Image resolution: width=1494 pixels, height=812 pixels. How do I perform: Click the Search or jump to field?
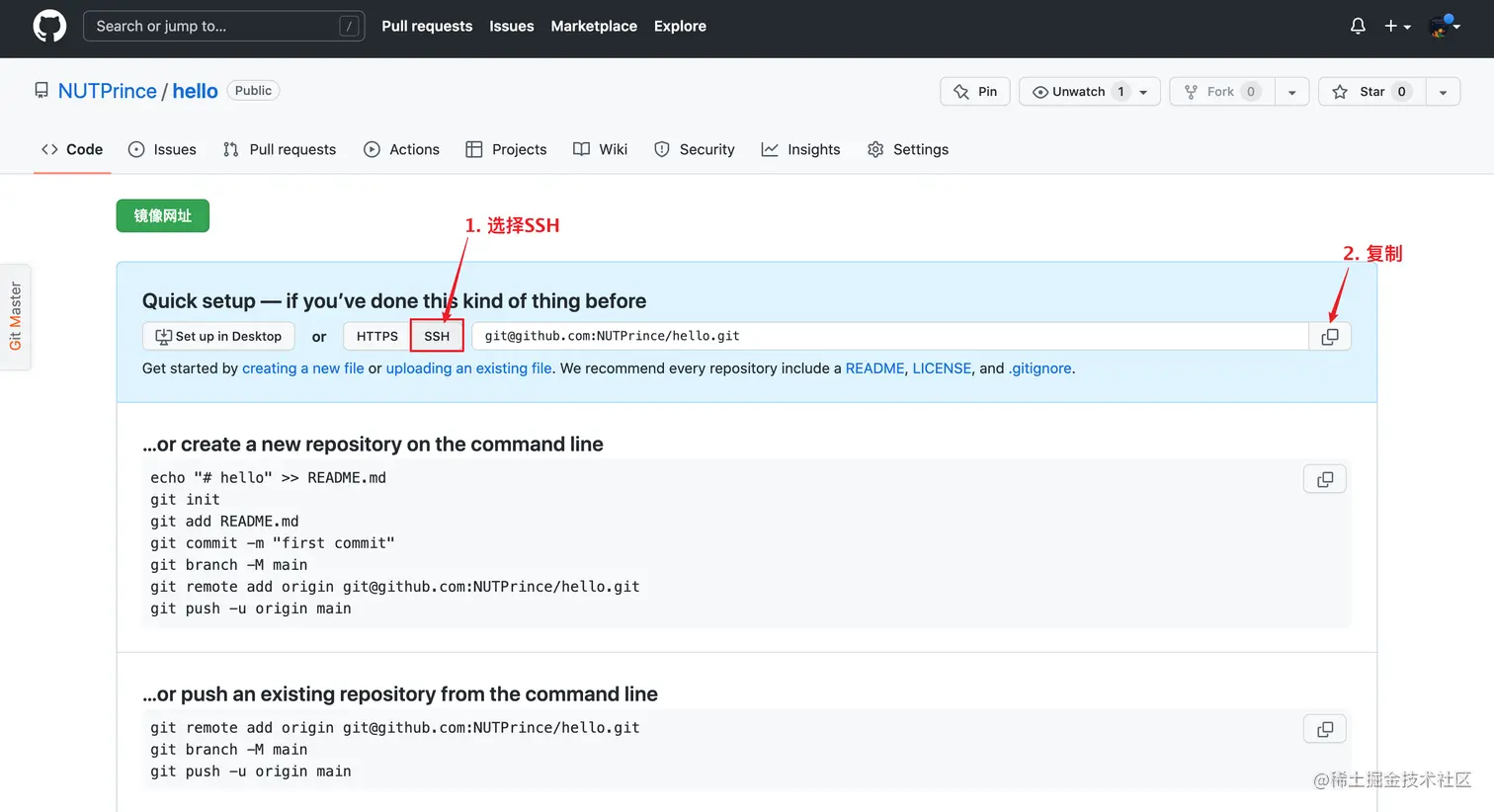[223, 27]
